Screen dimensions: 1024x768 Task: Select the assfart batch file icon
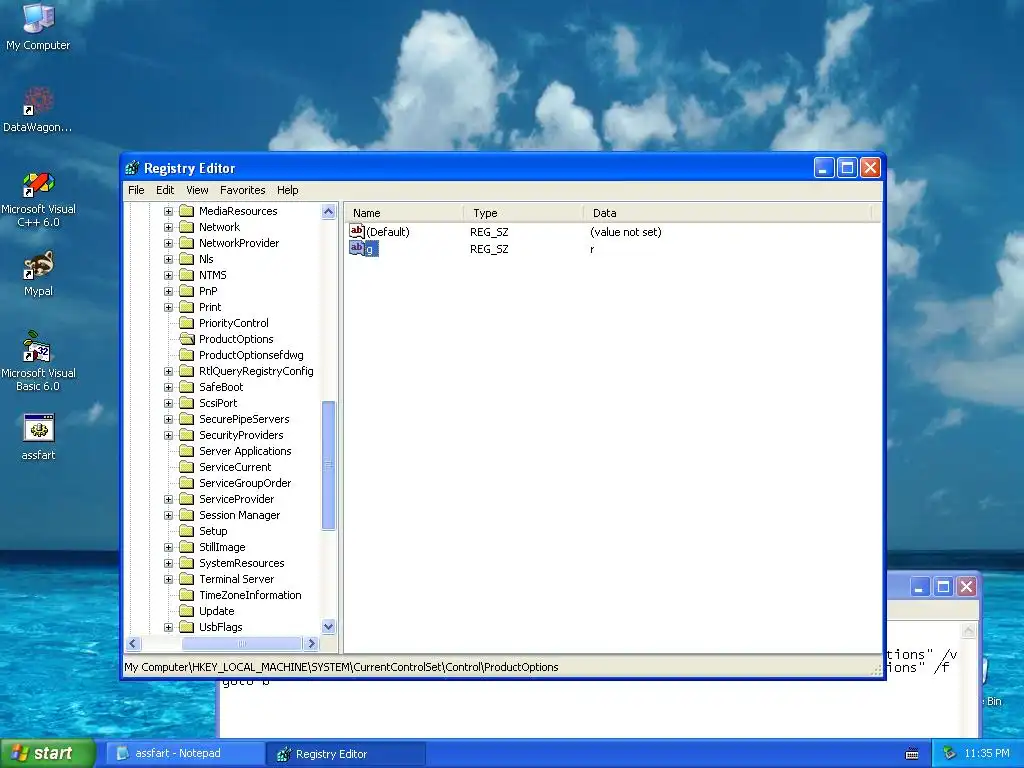[x=38, y=437]
